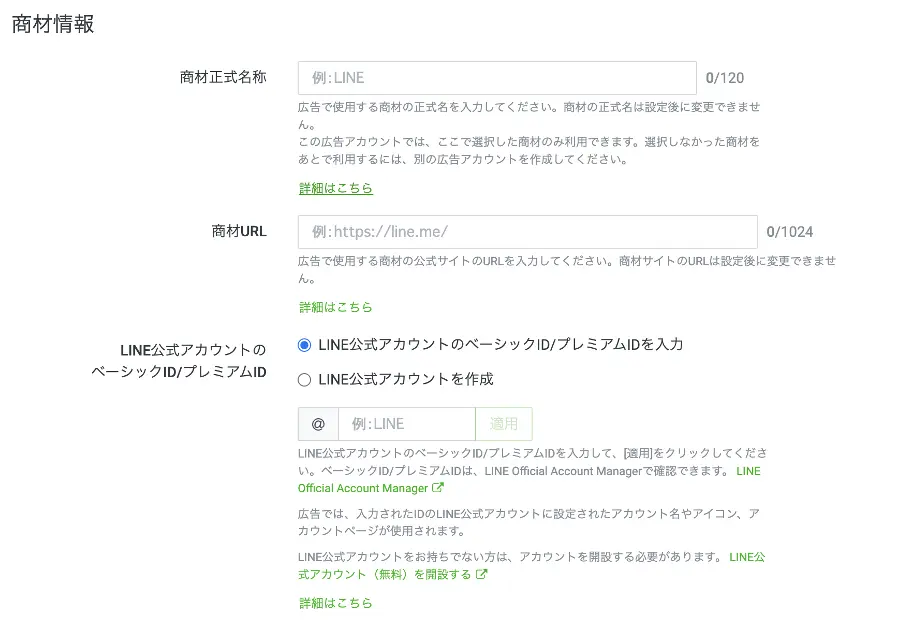
Task: Open the bottom 詳細はこちら link
Action: pos(336,603)
